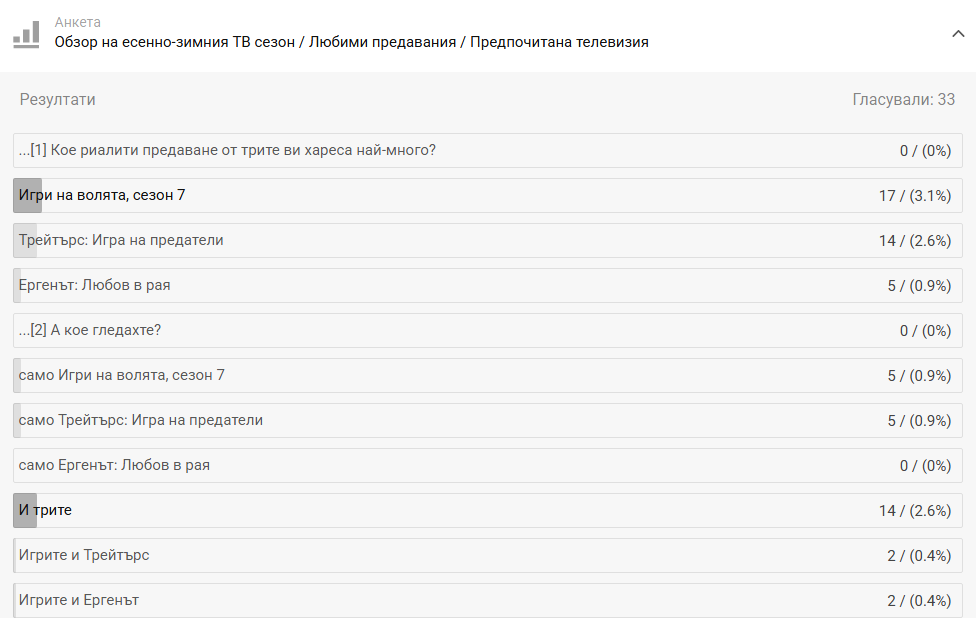Click the 'Гласували: 33' voter count

(903, 100)
